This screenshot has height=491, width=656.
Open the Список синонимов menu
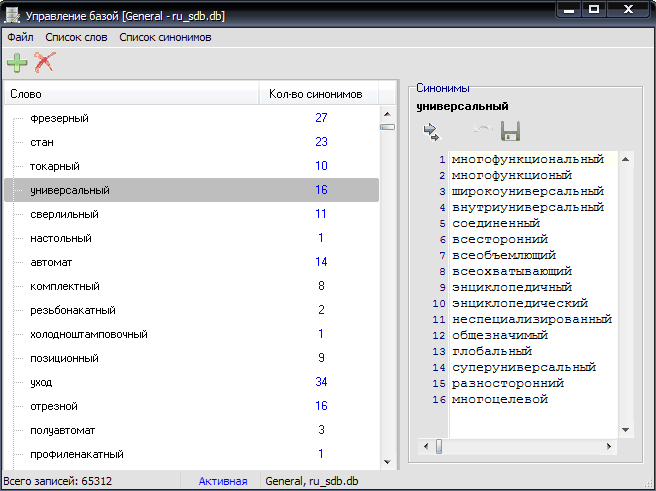[165, 37]
